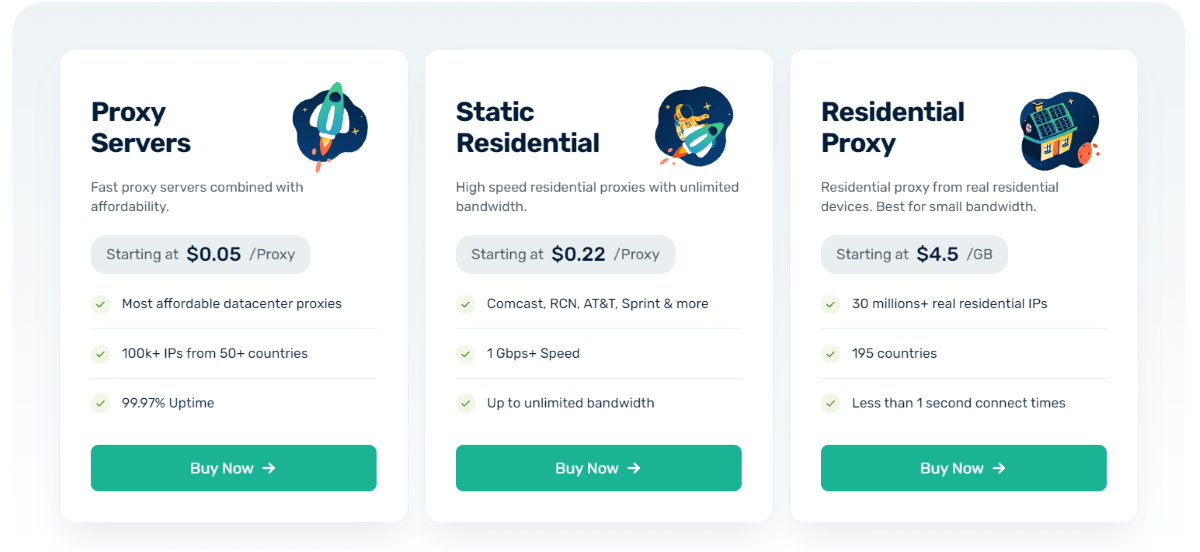Click checkmark beside 1 Gbps+ Speed

[x=465, y=354]
